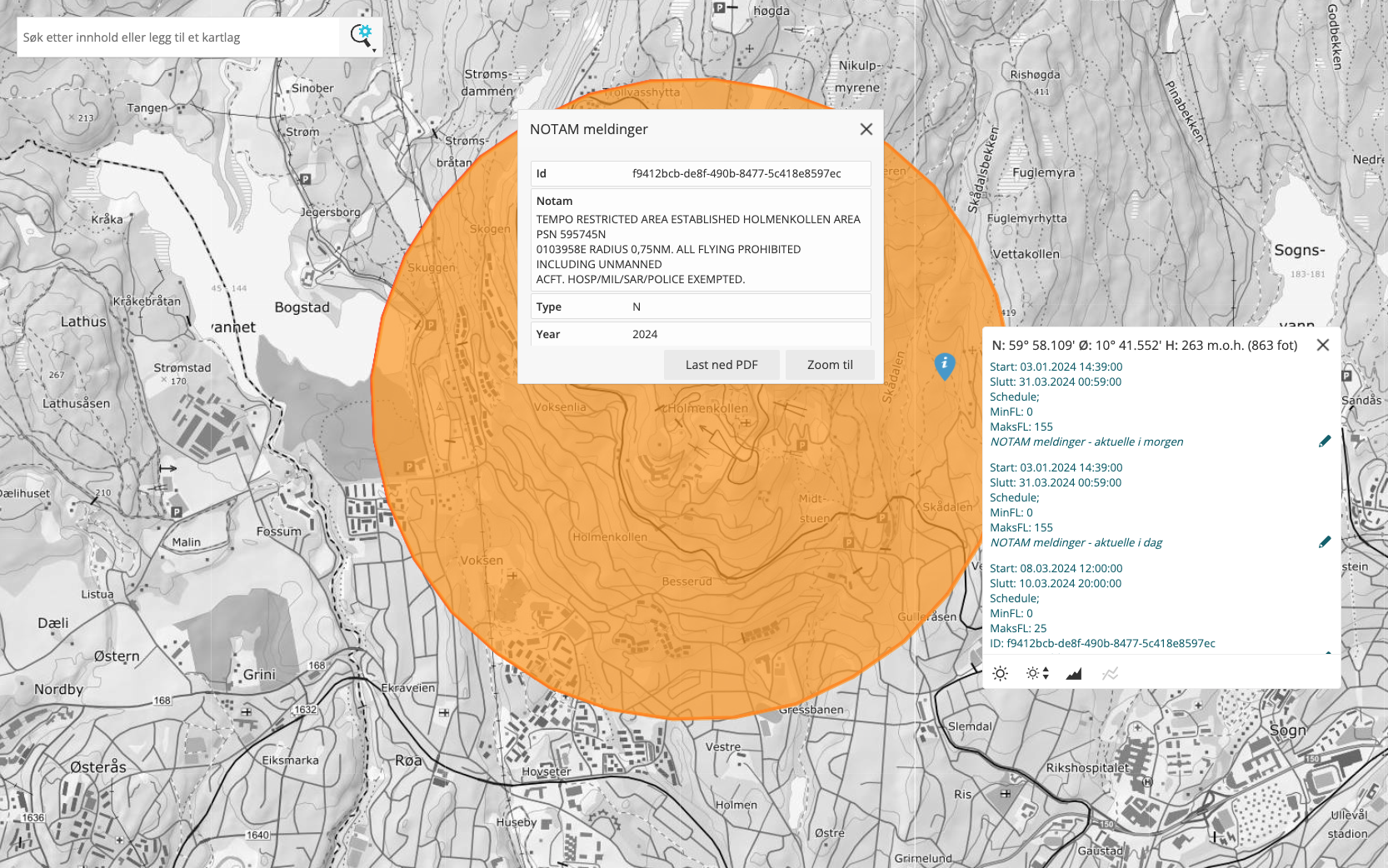Show the elevation profile mountain icon
The height and width of the screenshot is (868, 1388).
pyautogui.click(x=1074, y=673)
